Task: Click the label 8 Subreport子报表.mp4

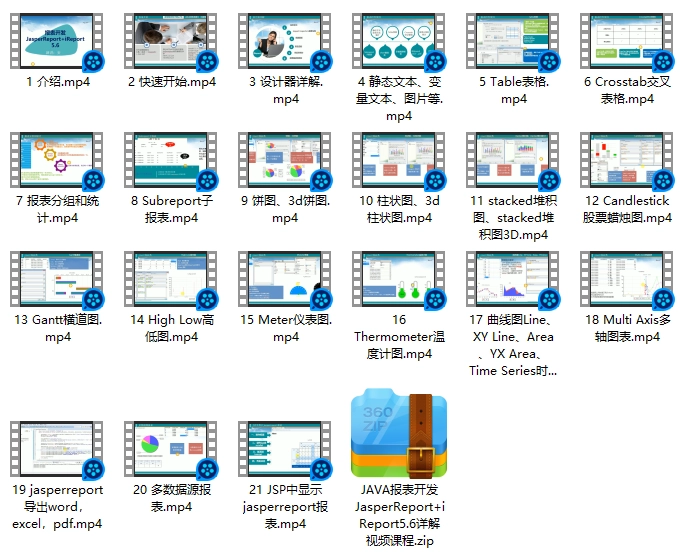Action: coord(171,209)
